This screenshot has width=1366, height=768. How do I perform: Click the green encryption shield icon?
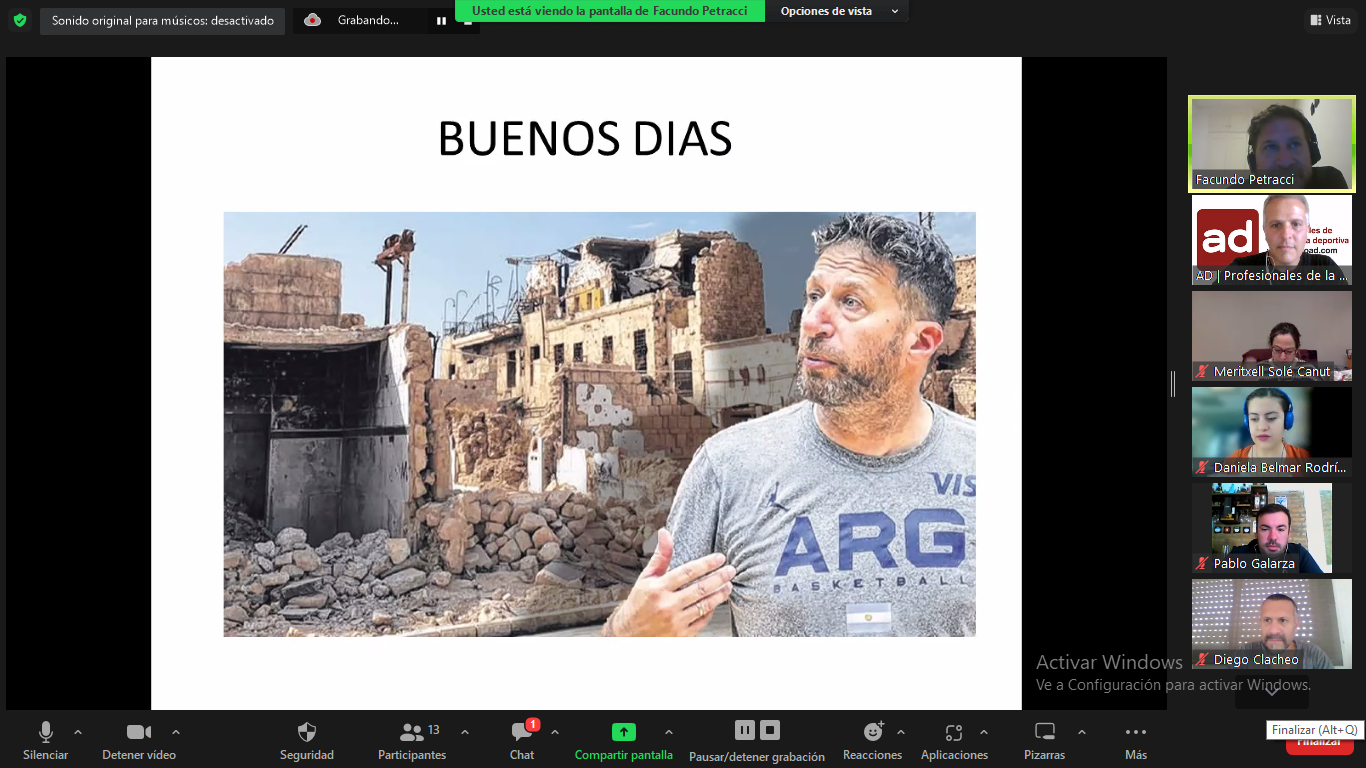[x=20, y=20]
